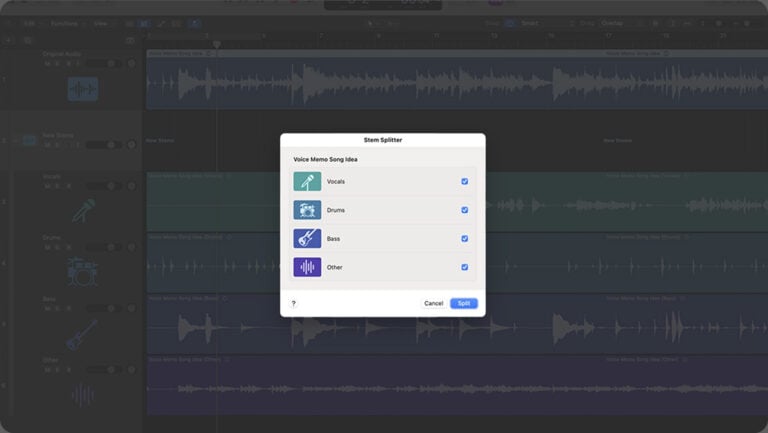Click the Drums track pan knob

point(131,247)
